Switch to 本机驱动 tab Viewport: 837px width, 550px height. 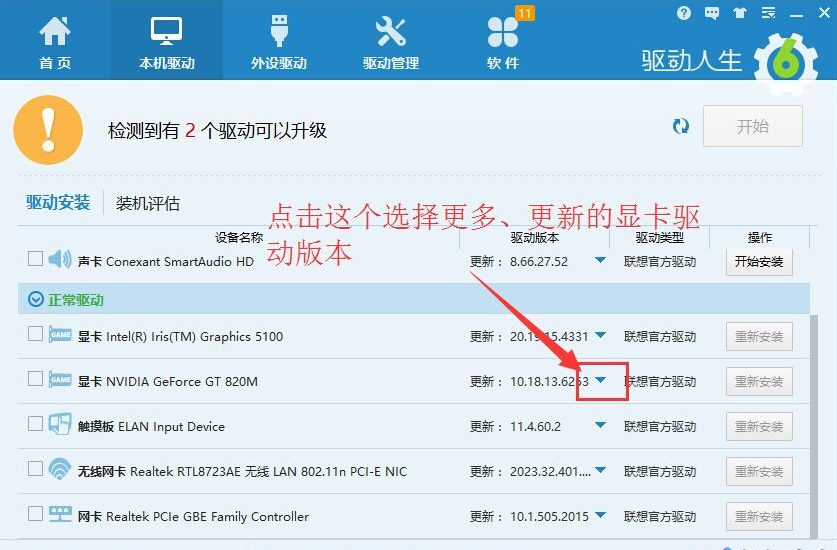coord(167,41)
